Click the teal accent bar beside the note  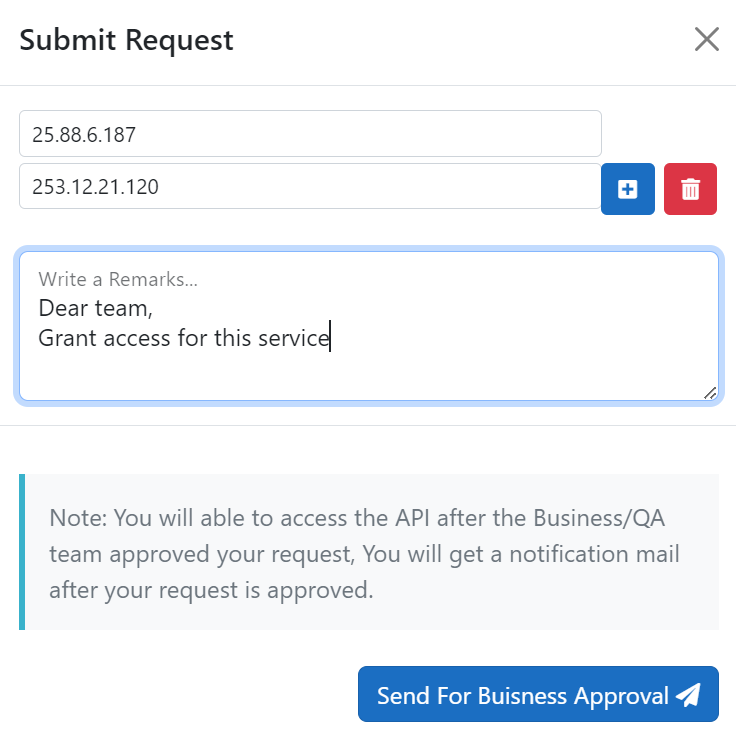click(x=22, y=552)
